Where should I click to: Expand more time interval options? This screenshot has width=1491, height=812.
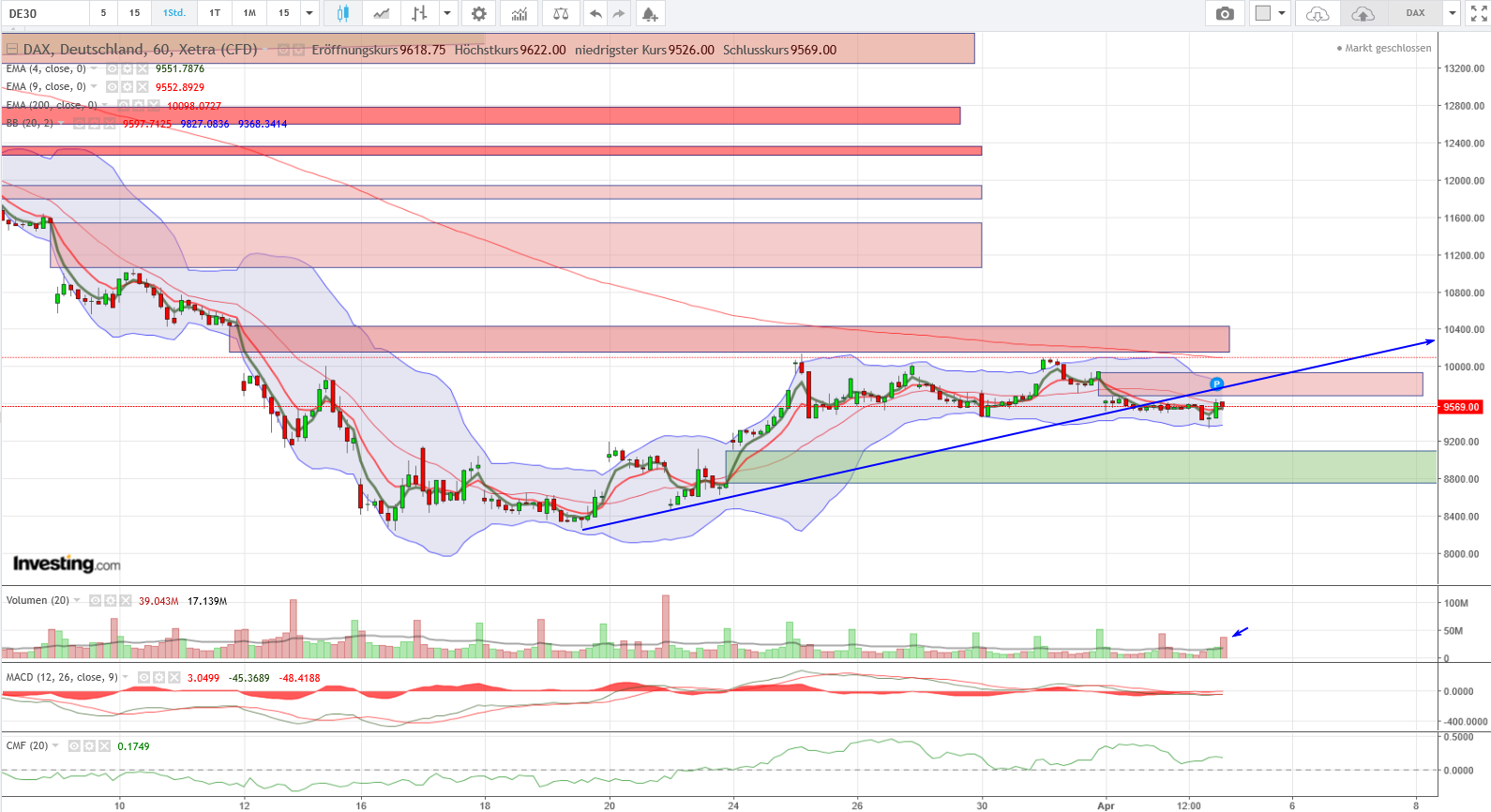(309, 13)
